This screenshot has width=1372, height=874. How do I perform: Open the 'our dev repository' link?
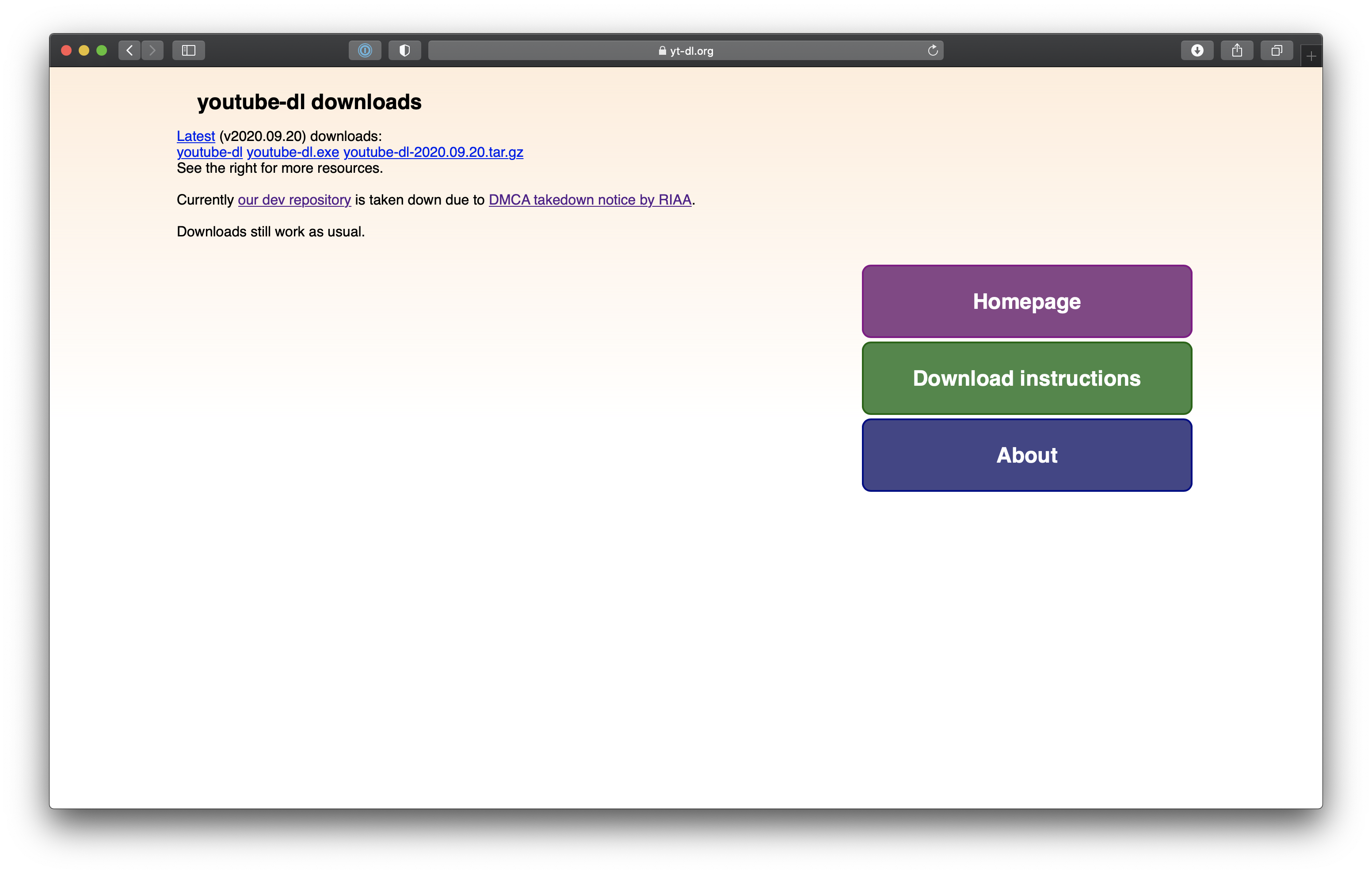pos(294,200)
